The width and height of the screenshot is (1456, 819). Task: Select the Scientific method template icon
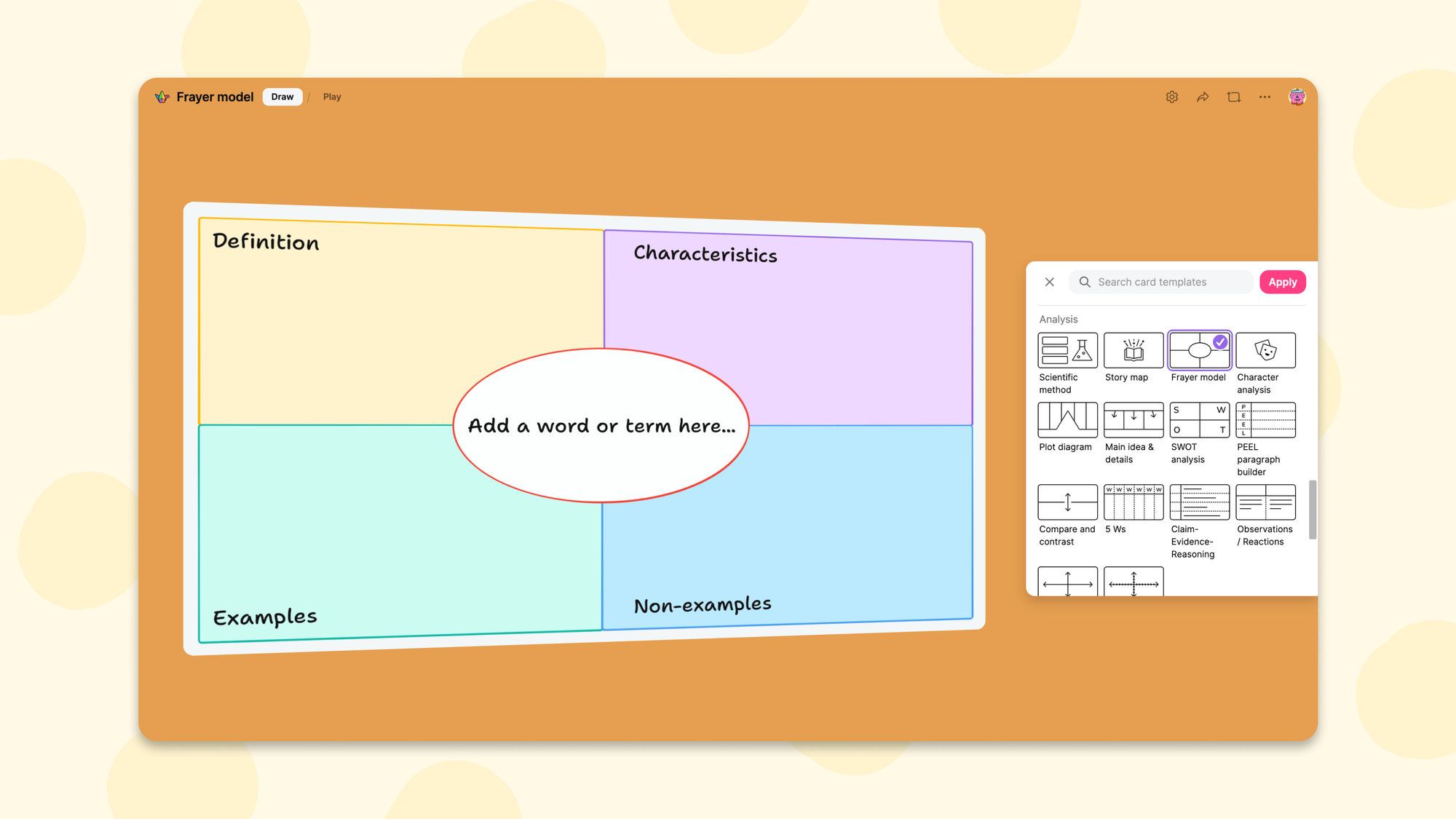point(1067,350)
